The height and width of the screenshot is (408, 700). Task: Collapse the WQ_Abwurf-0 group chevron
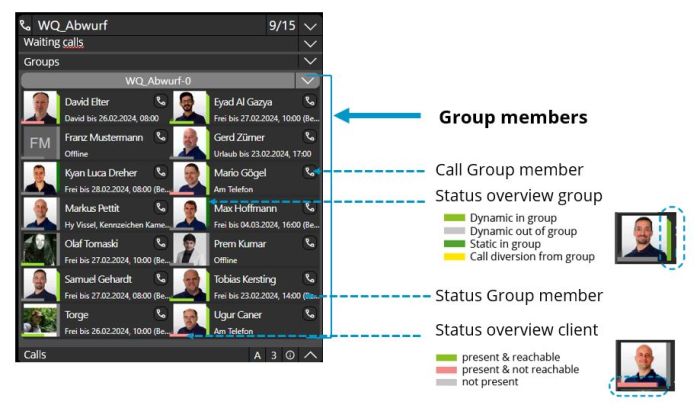(x=307, y=81)
